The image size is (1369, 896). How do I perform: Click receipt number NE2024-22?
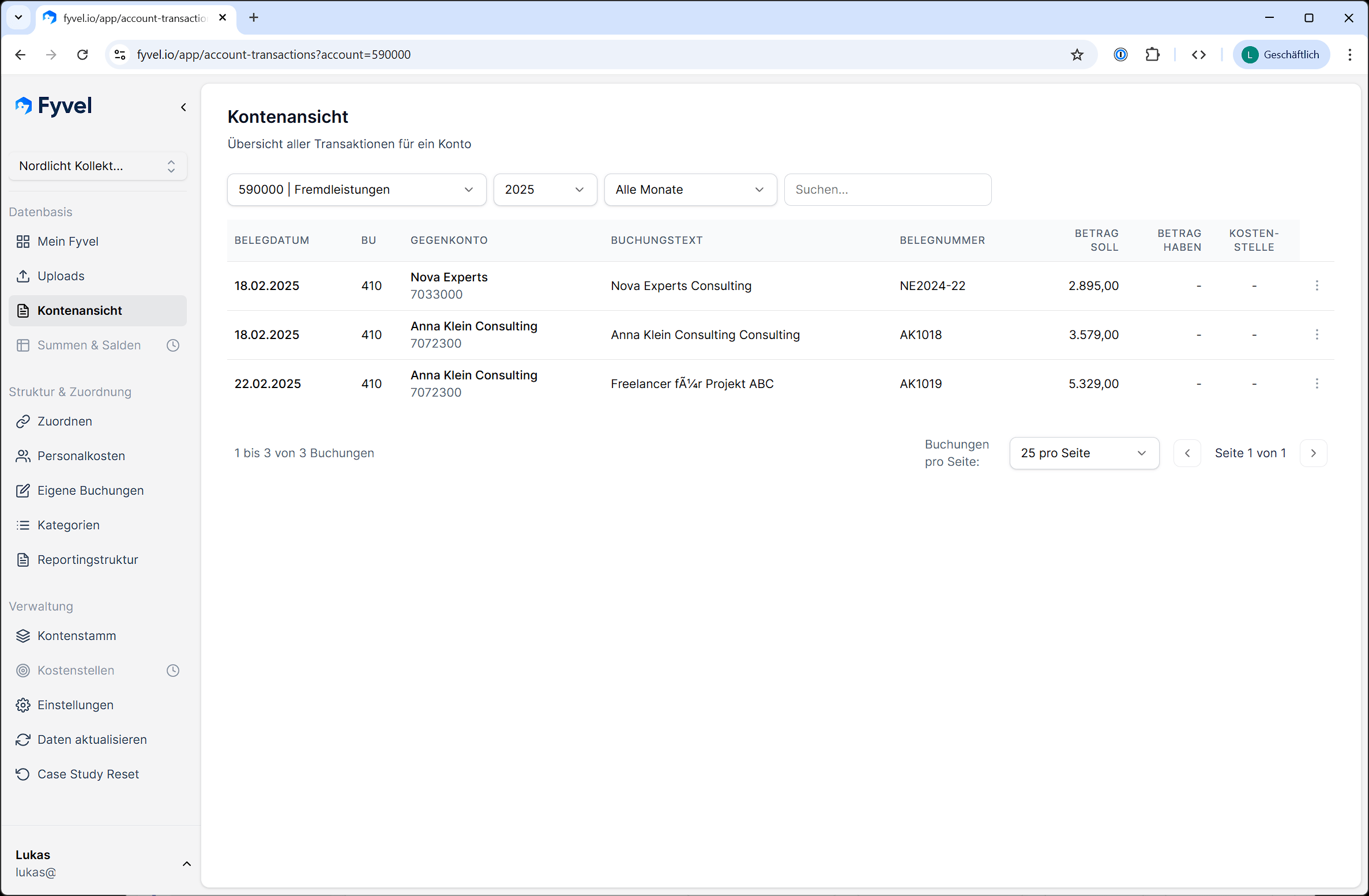pyautogui.click(x=932, y=286)
